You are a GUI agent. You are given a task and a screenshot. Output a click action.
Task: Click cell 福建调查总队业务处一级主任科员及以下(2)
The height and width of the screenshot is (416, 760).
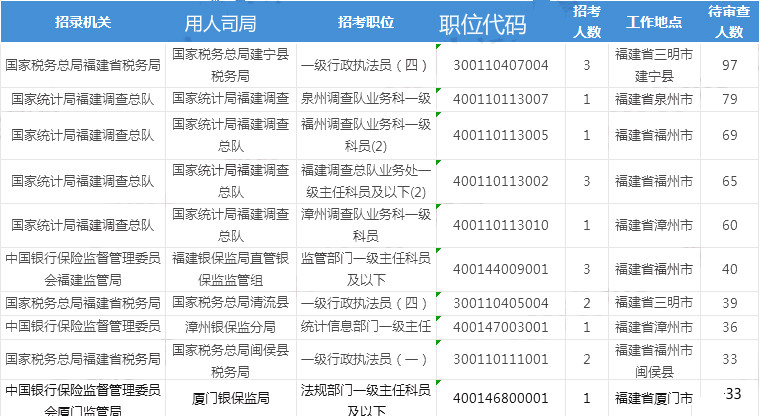click(366, 181)
